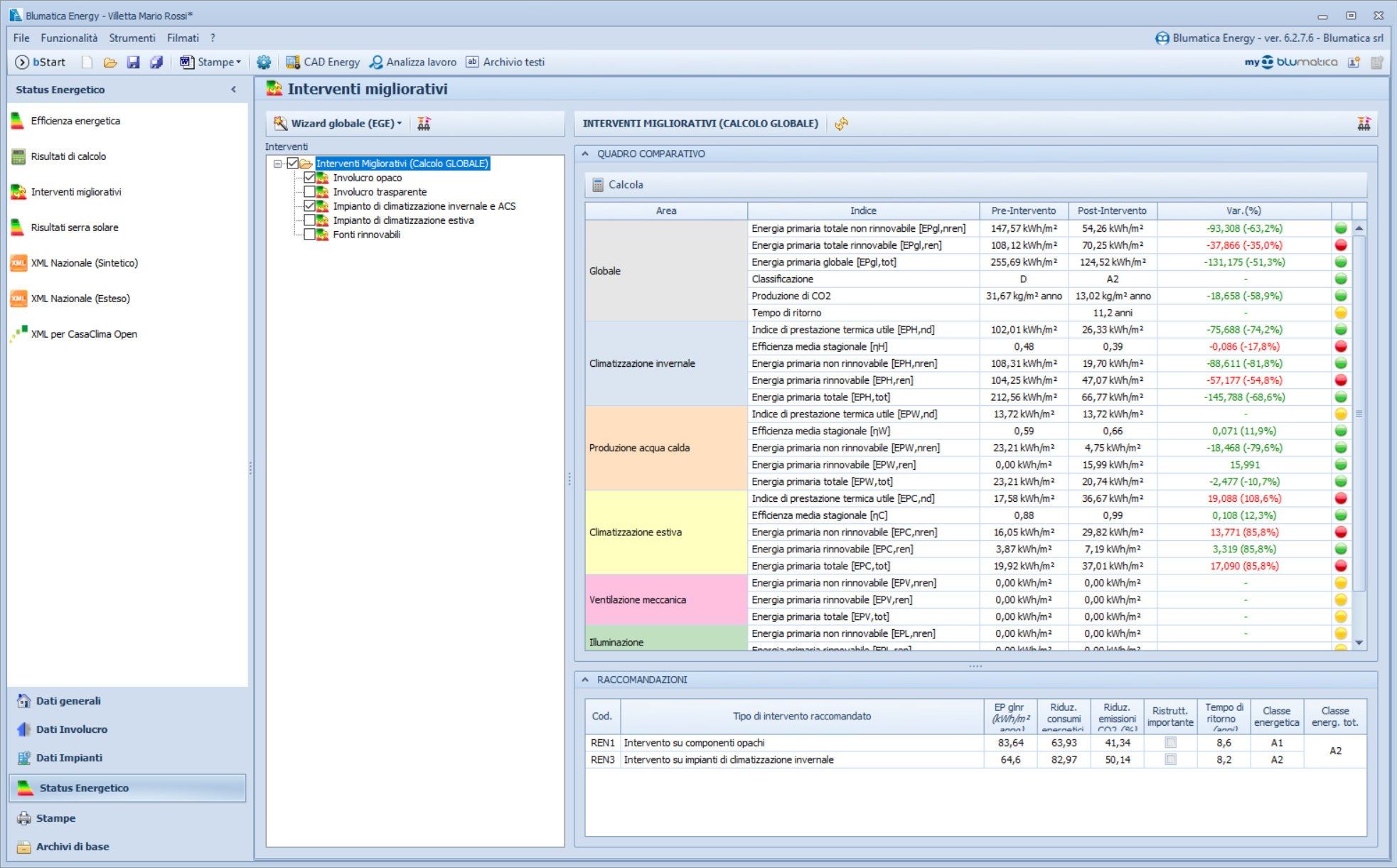Click the recalculate arrows icon beside panel title
The width and height of the screenshot is (1397, 868).
[x=841, y=124]
